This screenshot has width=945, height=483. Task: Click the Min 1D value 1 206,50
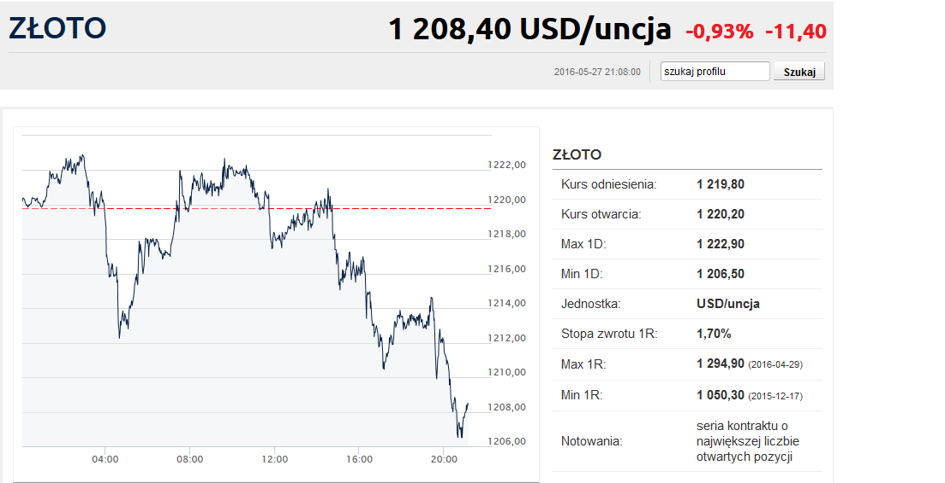click(x=720, y=274)
